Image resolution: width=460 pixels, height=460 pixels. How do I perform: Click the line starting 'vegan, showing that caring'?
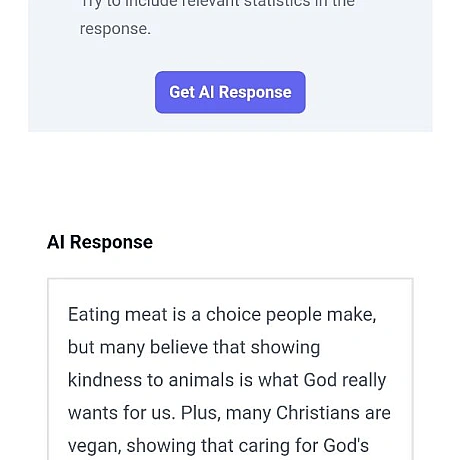218,446
